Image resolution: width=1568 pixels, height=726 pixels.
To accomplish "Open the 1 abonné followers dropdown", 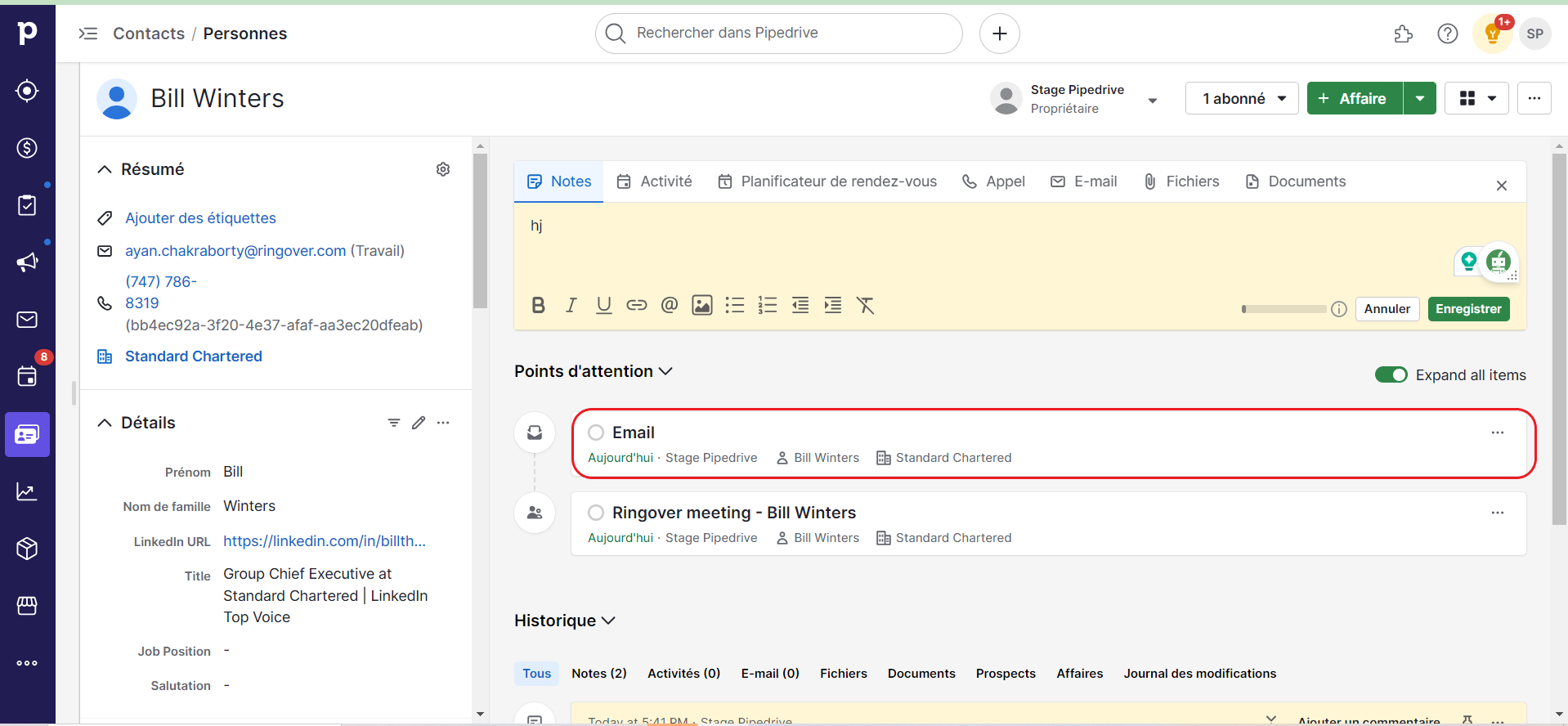I will point(1242,99).
